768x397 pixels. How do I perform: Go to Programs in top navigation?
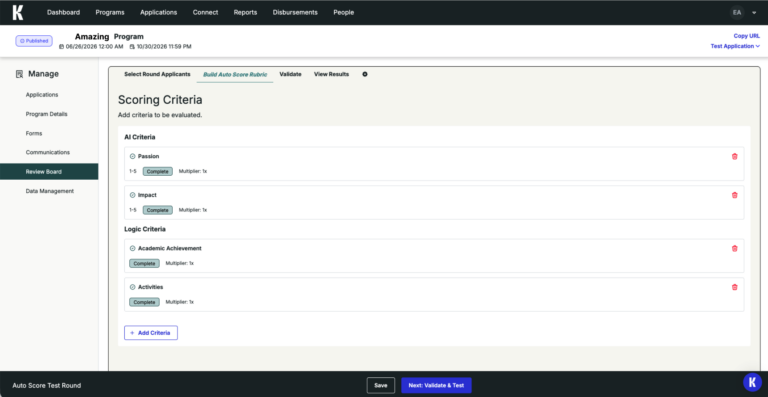click(110, 13)
